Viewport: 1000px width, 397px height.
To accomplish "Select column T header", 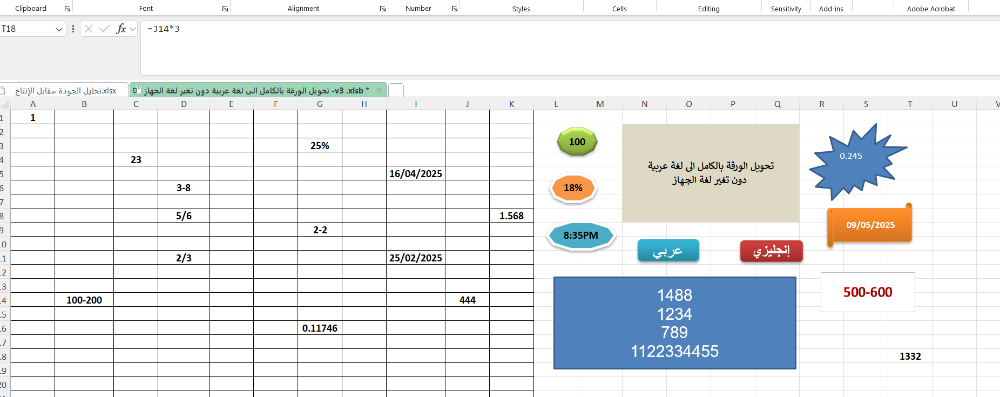I will (x=910, y=103).
